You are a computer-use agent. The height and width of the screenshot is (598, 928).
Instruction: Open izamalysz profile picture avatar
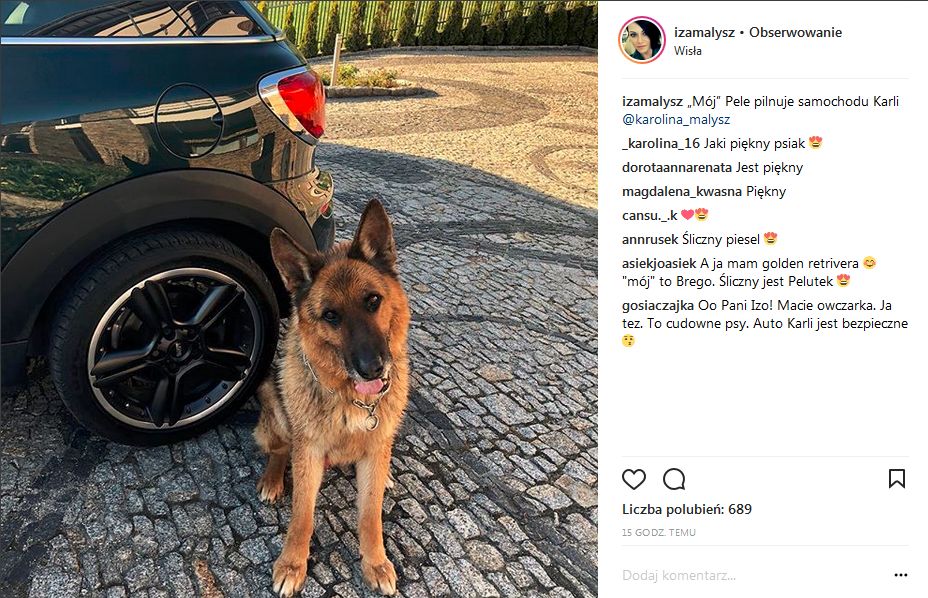point(642,40)
